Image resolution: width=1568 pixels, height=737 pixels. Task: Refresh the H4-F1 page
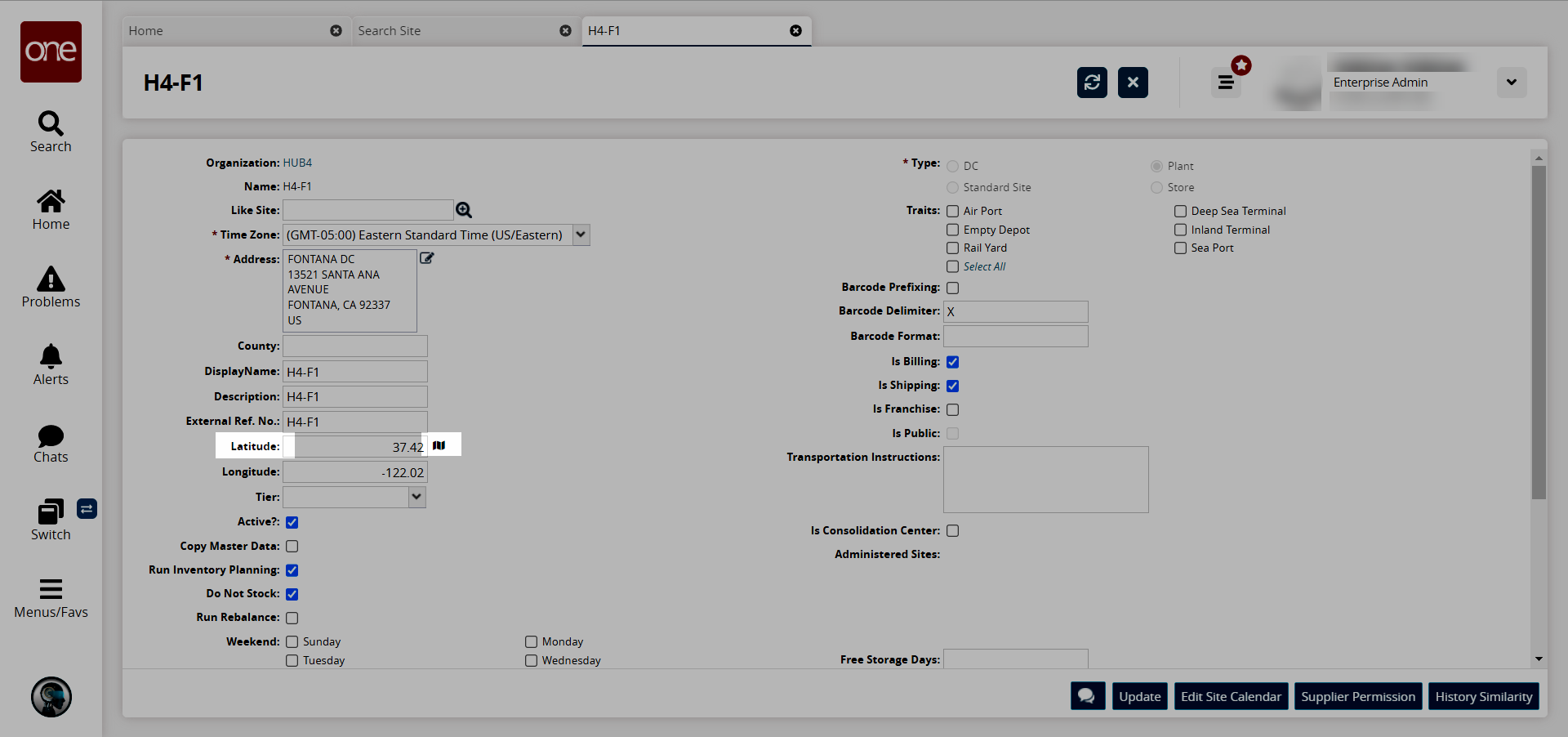coord(1092,83)
